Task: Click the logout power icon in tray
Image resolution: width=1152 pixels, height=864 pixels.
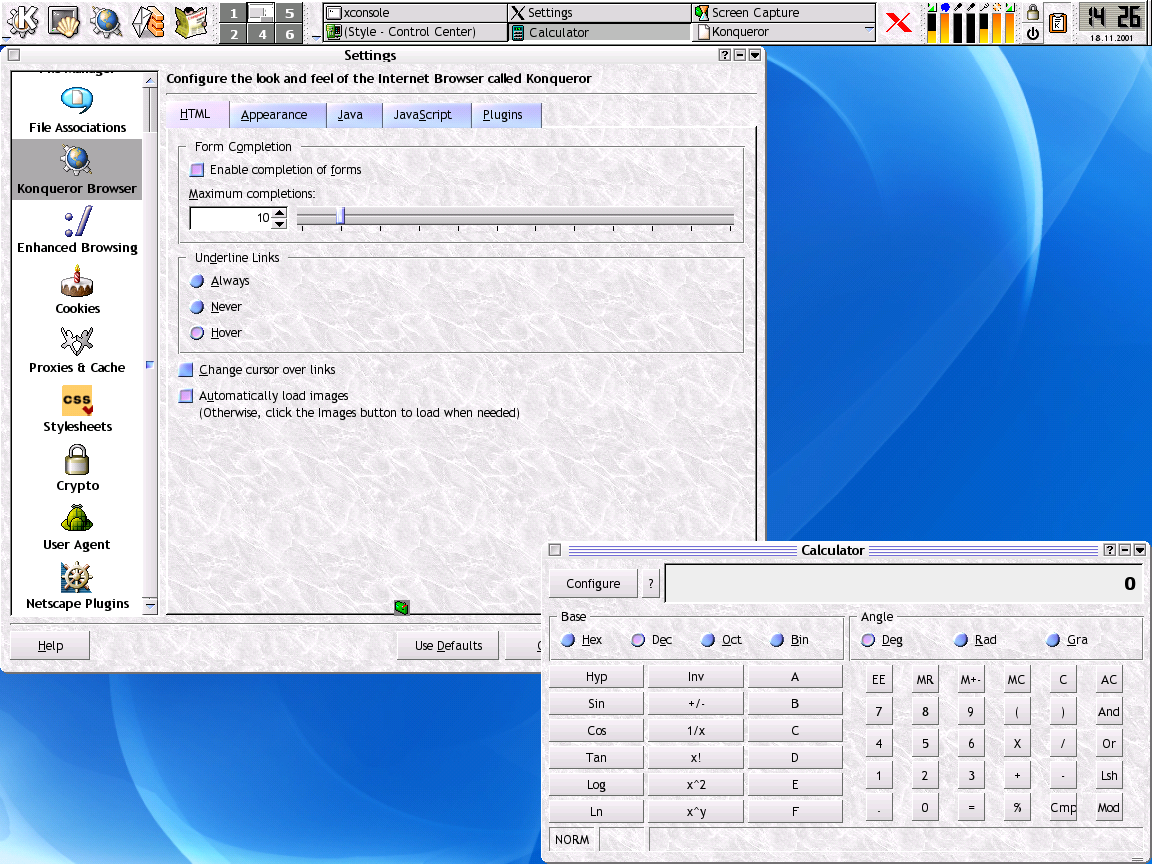Action: click(1032, 33)
